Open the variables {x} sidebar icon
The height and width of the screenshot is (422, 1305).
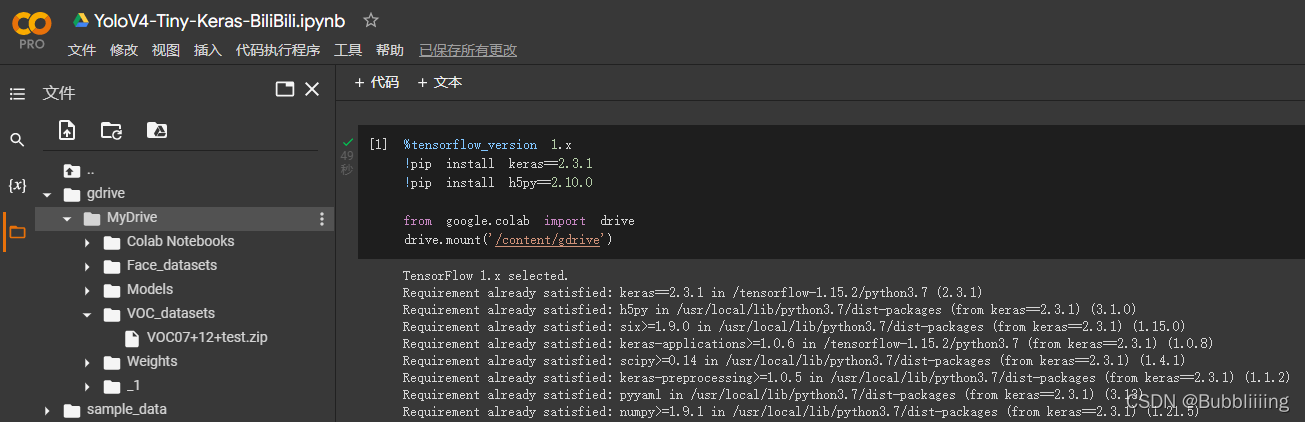pyautogui.click(x=17, y=186)
